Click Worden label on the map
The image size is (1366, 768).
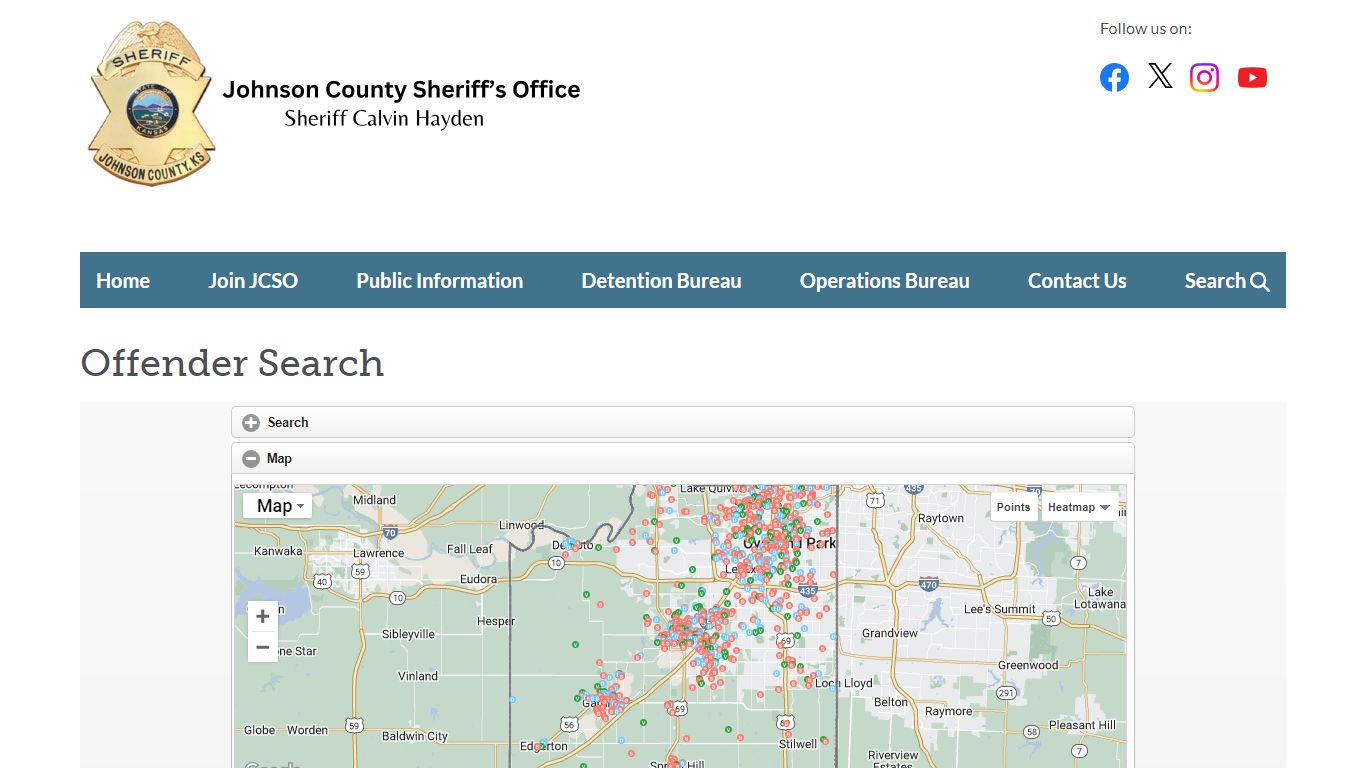(307, 730)
